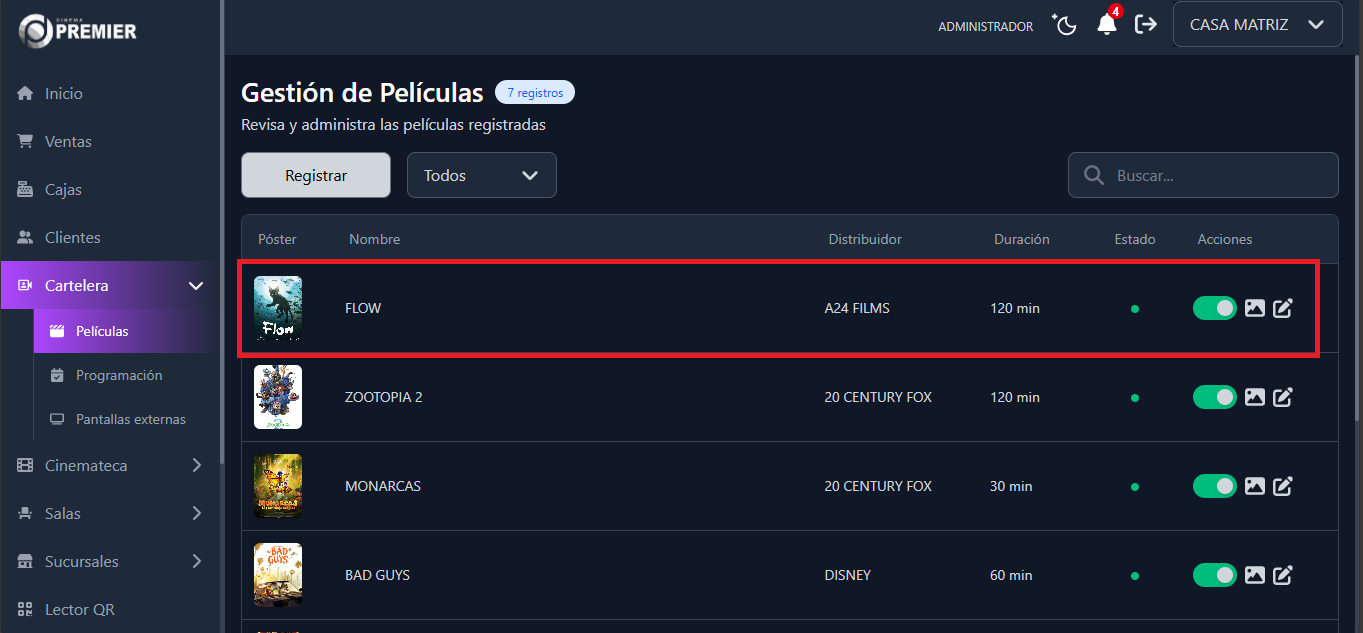1363x633 pixels.
Task: Disable the FLOW movie toggle
Action: point(1214,308)
